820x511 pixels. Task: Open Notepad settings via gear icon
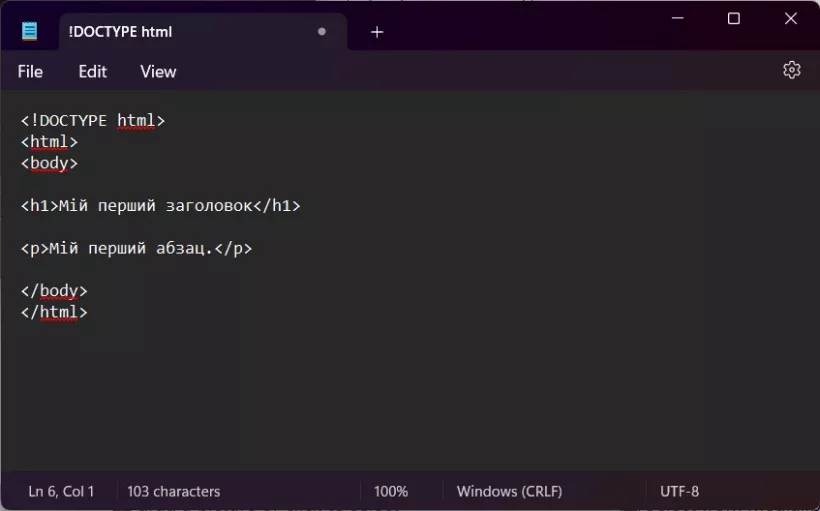point(791,70)
